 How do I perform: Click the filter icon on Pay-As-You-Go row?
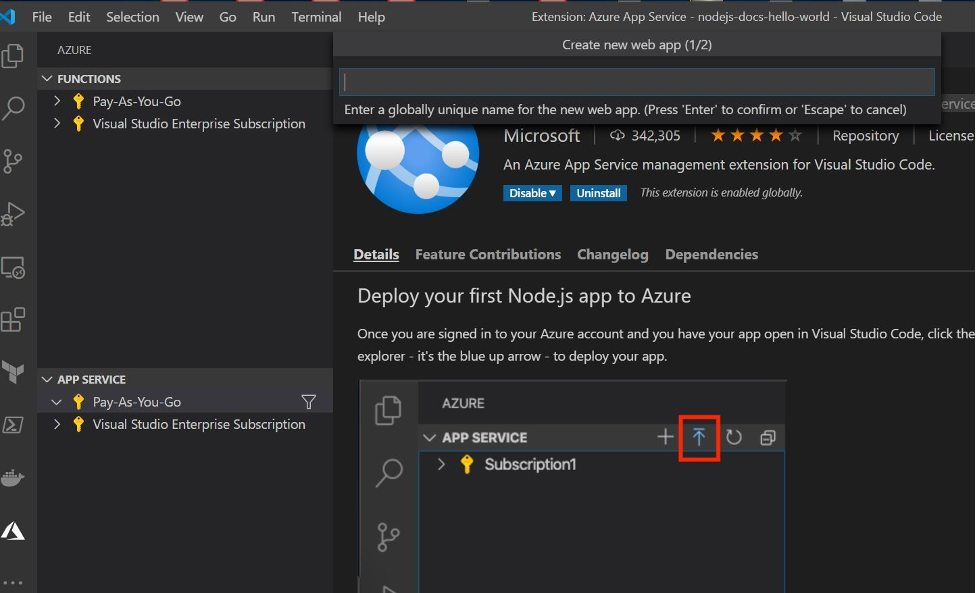tap(308, 402)
